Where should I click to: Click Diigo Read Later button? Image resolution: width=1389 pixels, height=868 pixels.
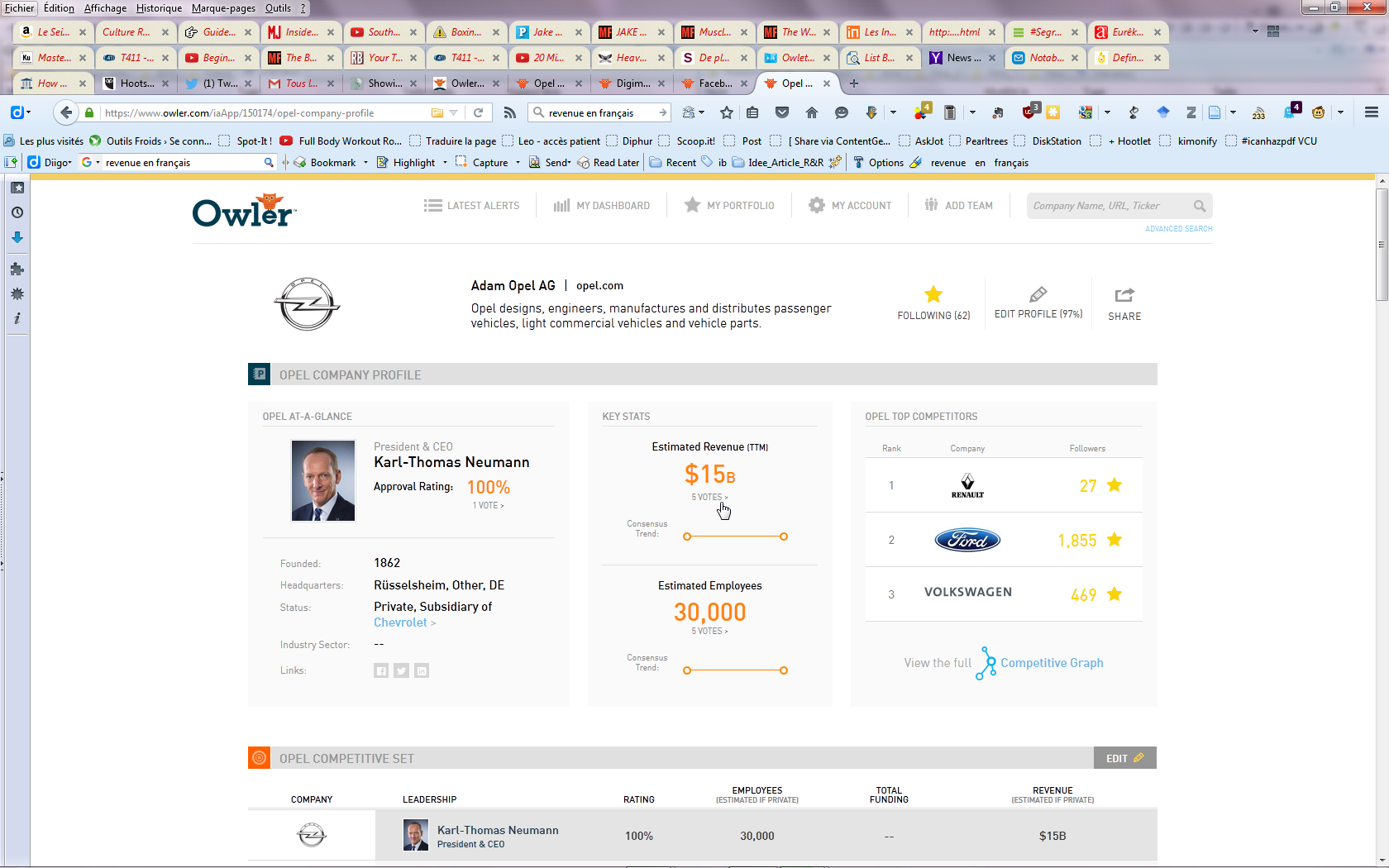[609, 163]
